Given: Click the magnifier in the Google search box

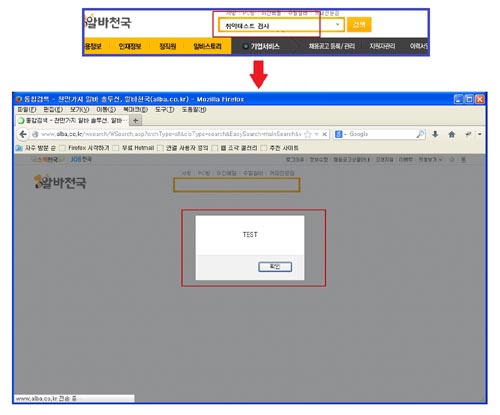Looking at the screenshot, I should pos(420,134).
